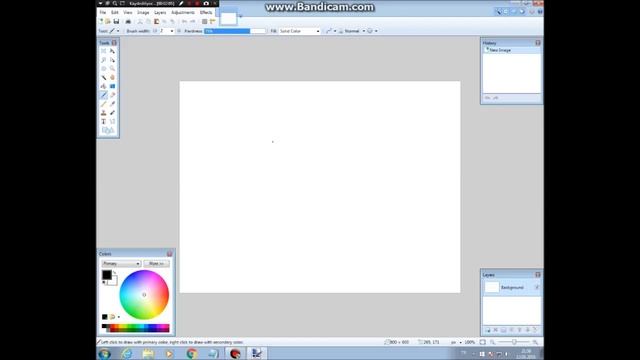Image resolution: width=640 pixels, height=360 pixels.
Task: Open the Primary color selector dropdown
Action: (121, 264)
